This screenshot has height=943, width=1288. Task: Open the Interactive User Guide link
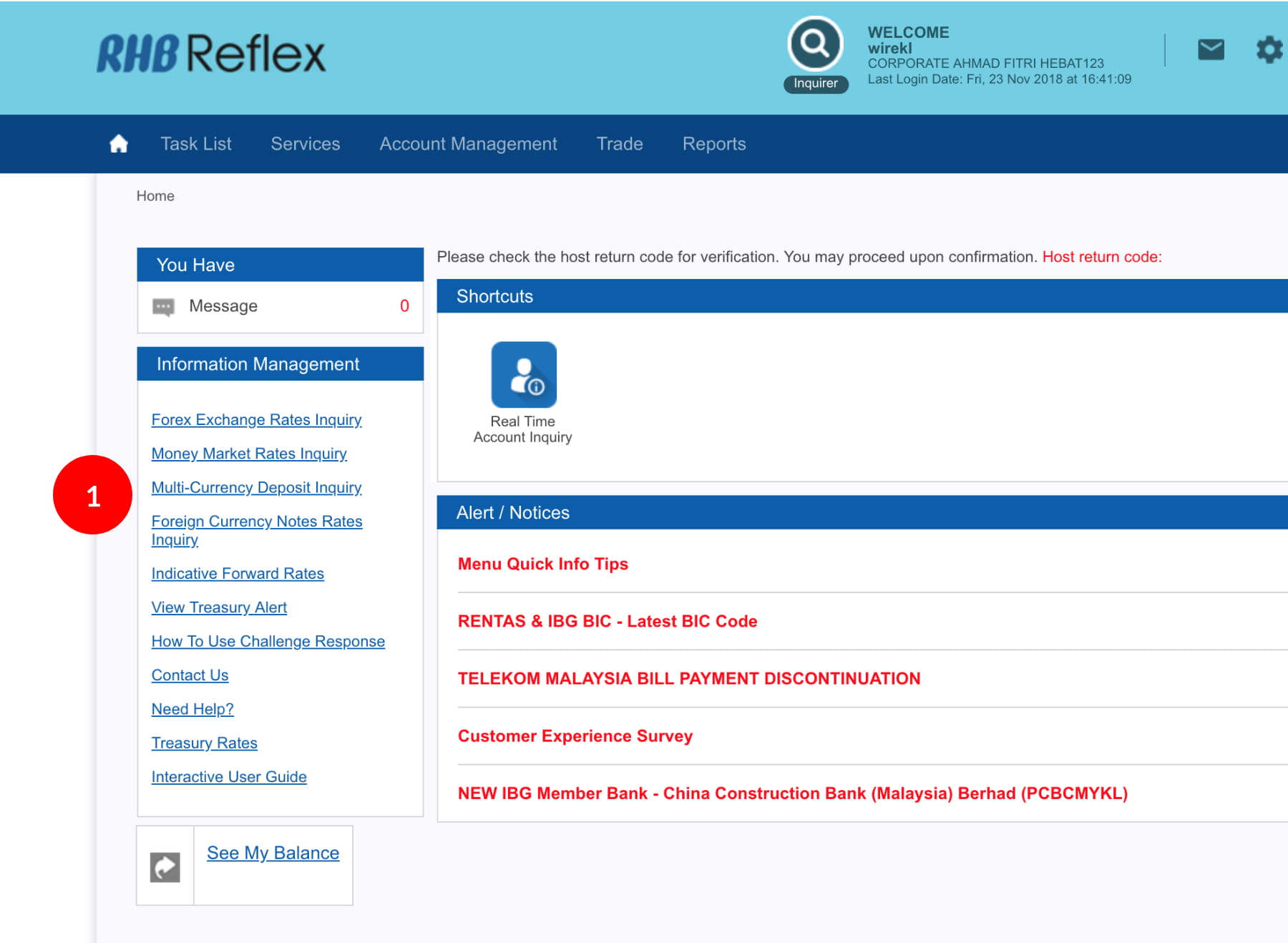click(229, 777)
